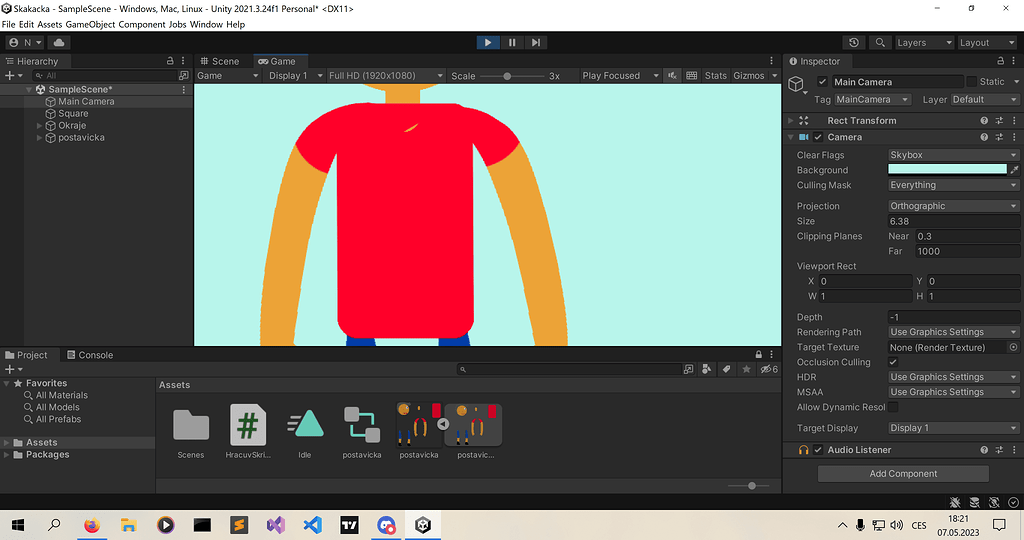Click the undo history icon

point(853,43)
